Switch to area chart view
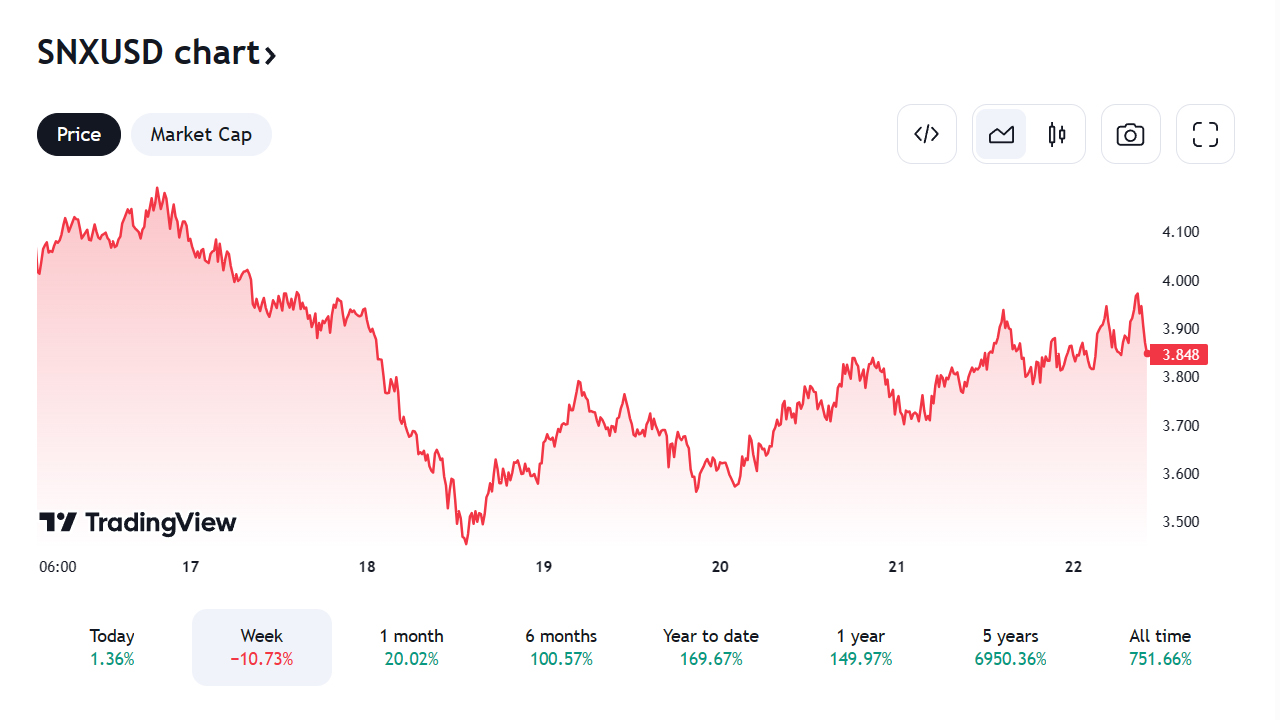1280x720 pixels. coord(1001,134)
